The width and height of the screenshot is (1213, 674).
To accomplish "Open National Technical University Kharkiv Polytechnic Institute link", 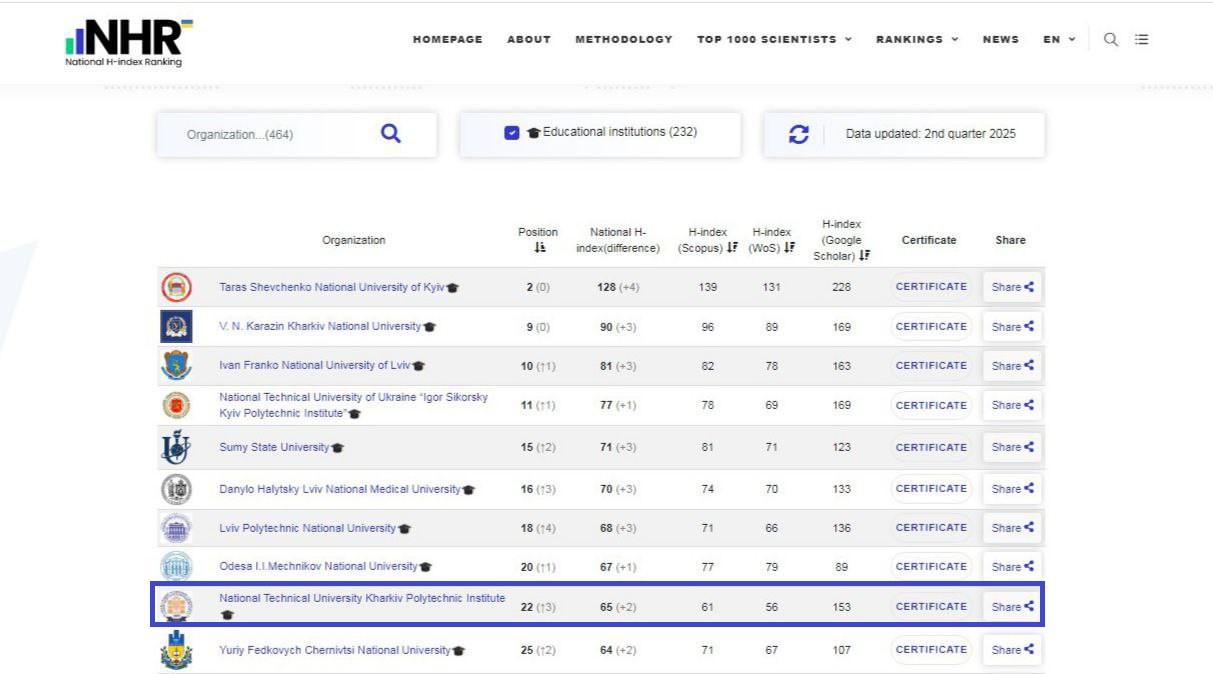I will (x=362, y=598).
